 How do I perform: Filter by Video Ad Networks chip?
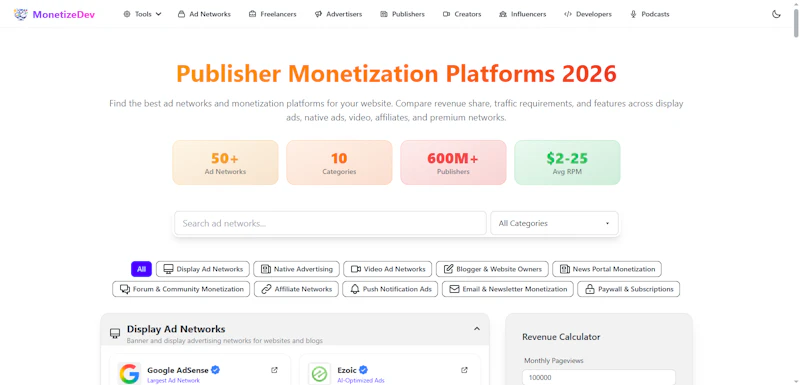click(388, 269)
